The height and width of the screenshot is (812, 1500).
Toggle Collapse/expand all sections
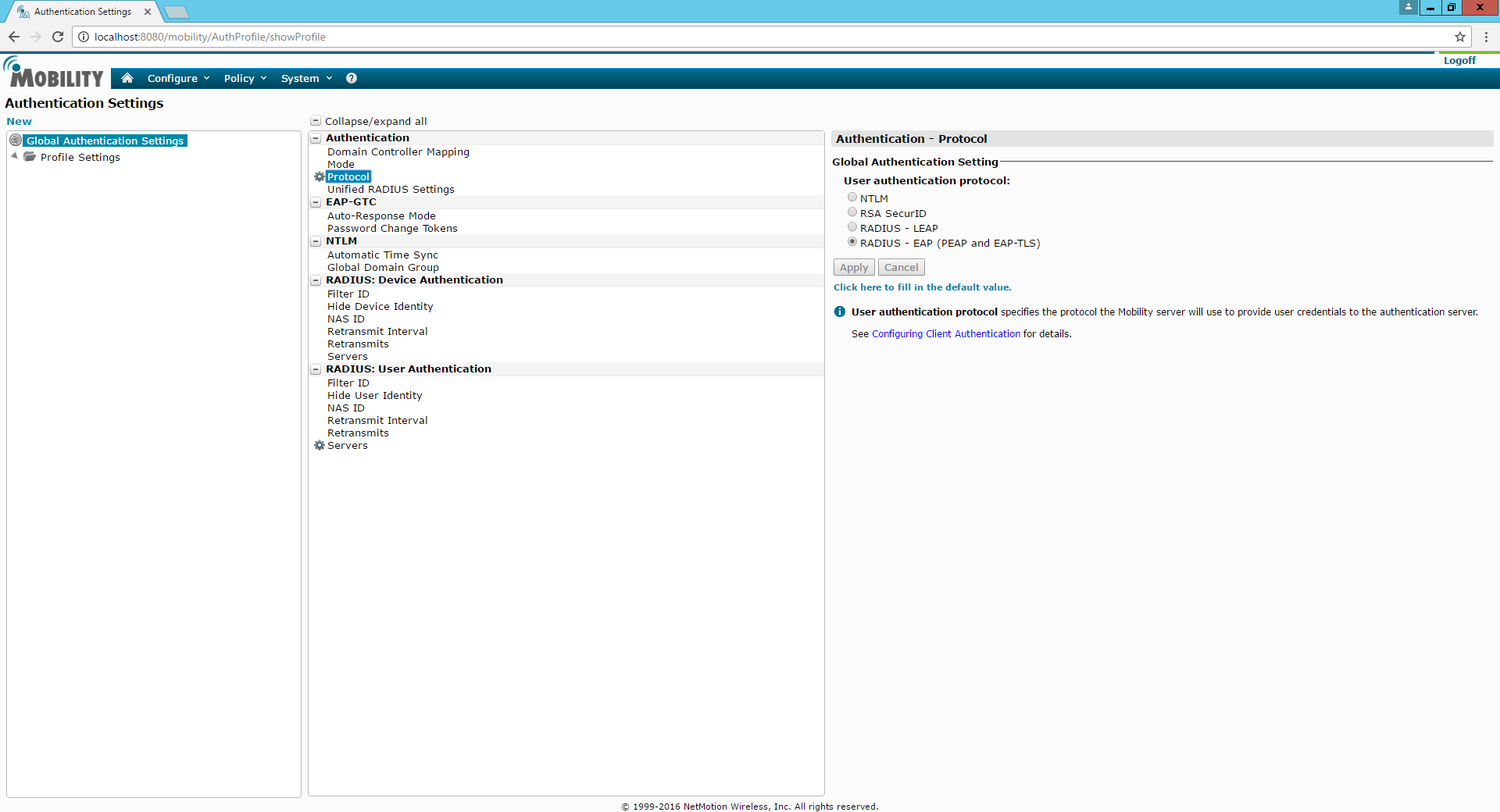(316, 121)
